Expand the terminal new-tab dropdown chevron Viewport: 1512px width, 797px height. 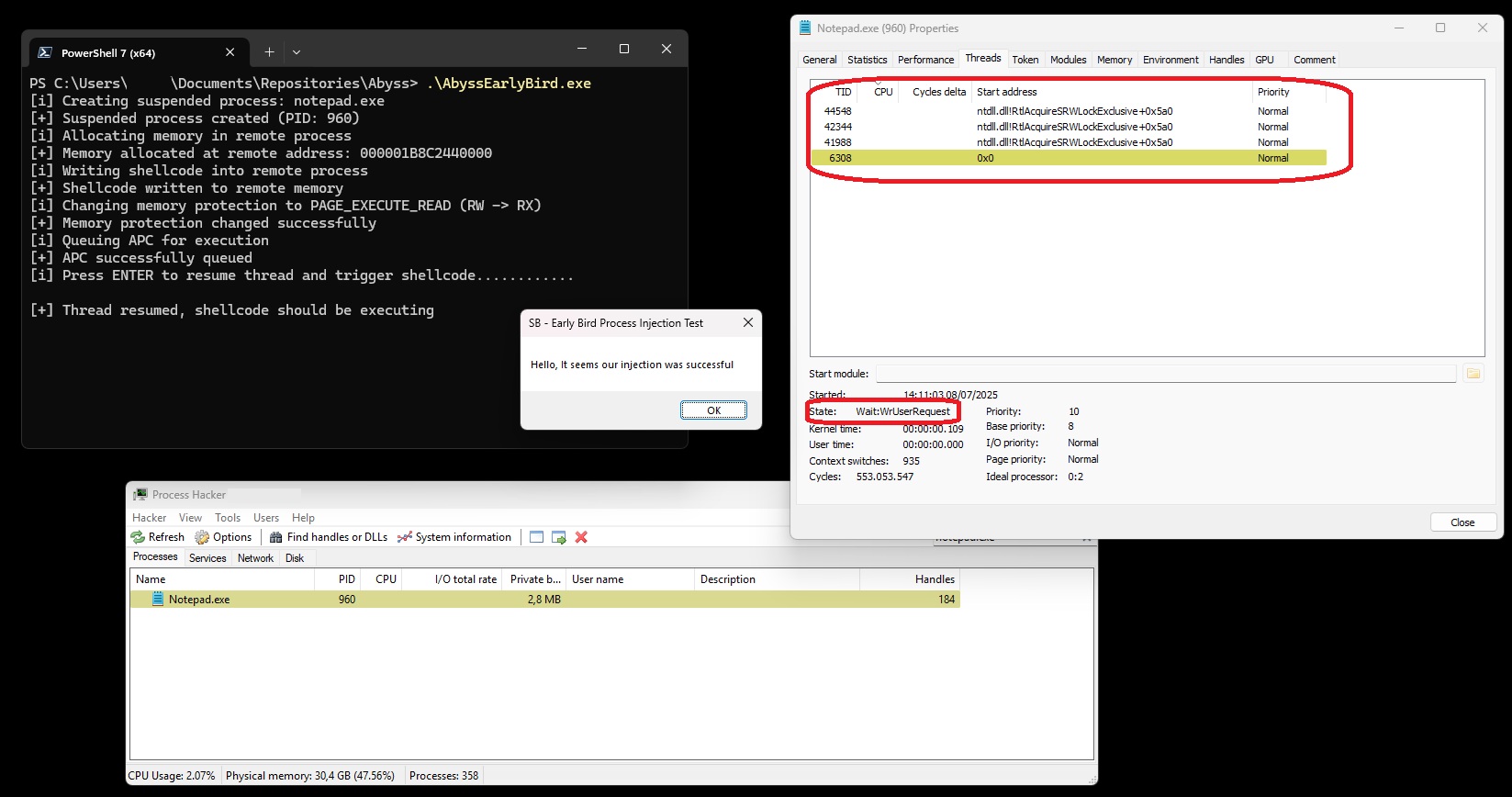click(x=297, y=52)
